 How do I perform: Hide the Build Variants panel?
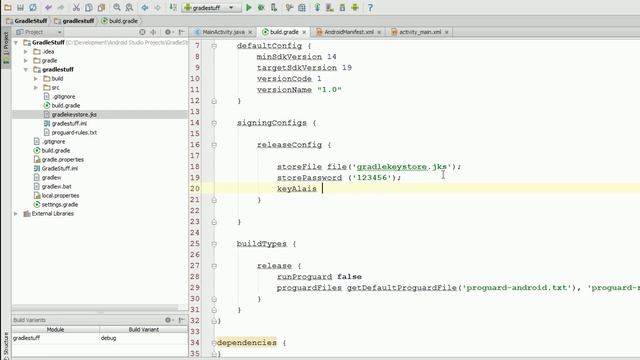click(x=182, y=320)
